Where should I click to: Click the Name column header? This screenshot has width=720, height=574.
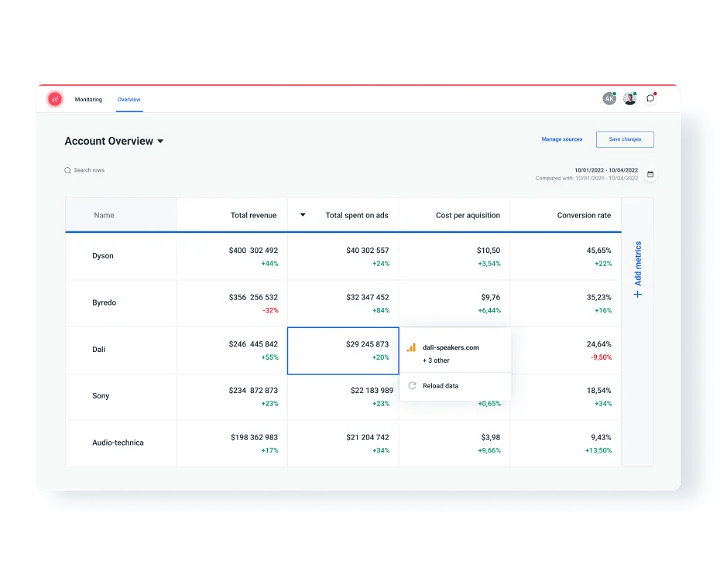[x=121, y=215]
